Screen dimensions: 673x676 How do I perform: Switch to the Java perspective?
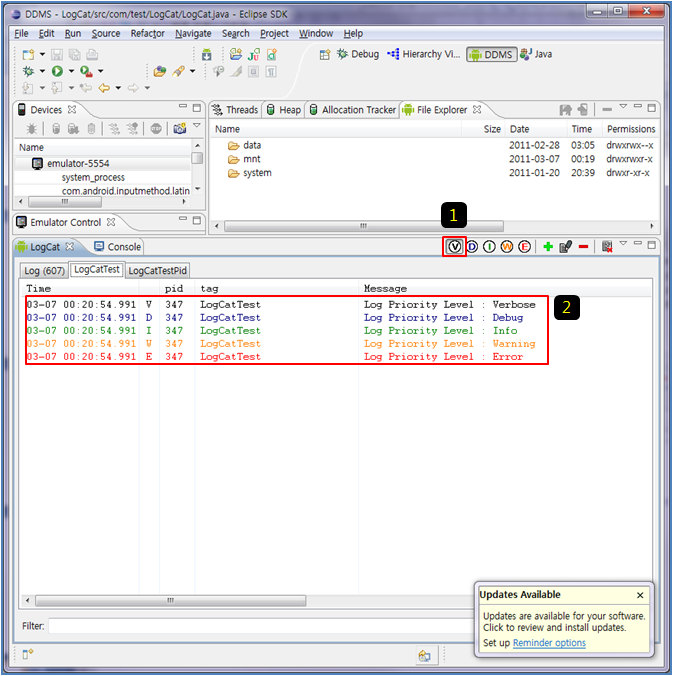tap(536, 54)
